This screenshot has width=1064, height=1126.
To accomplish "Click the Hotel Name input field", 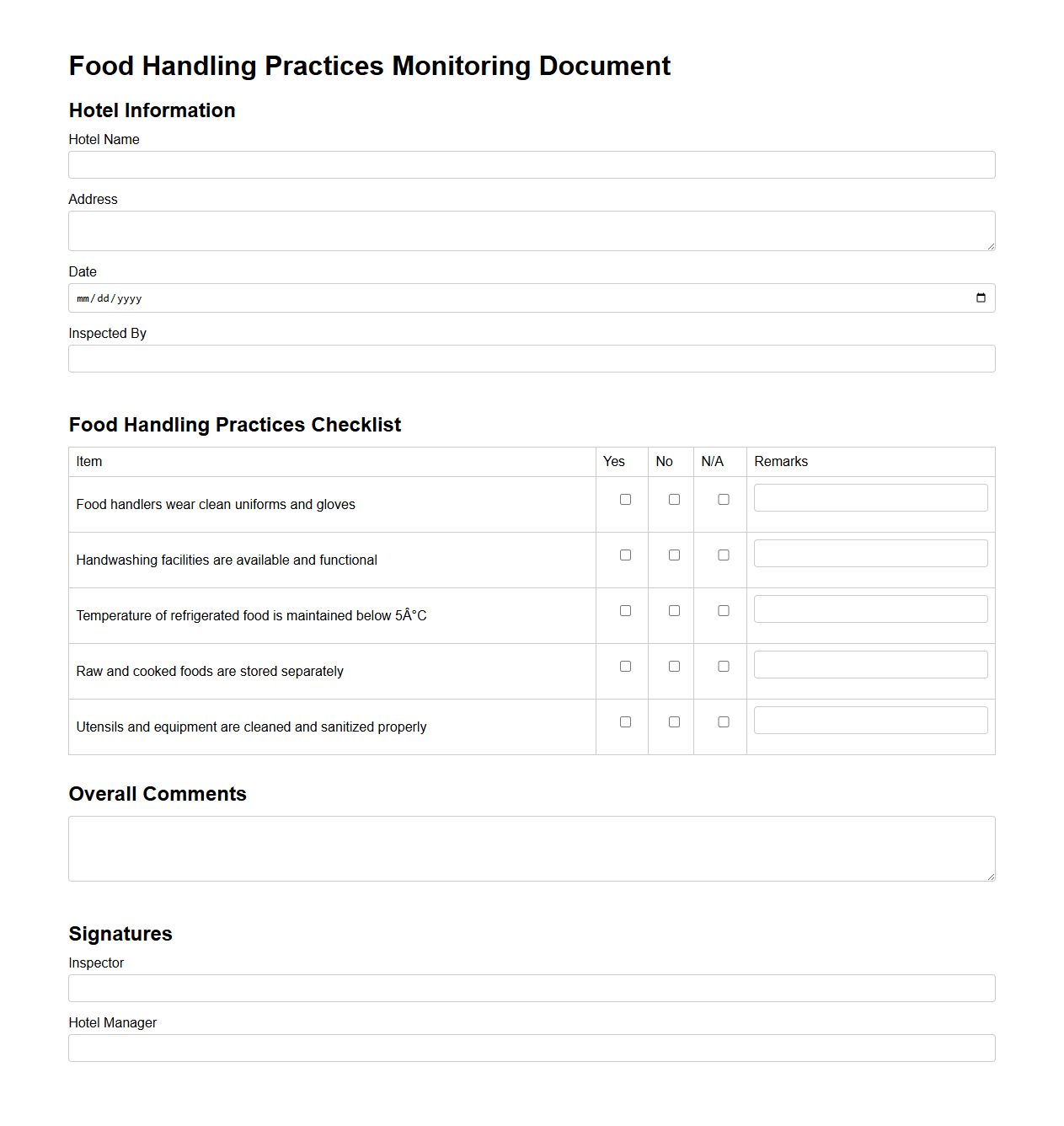I will (x=532, y=164).
